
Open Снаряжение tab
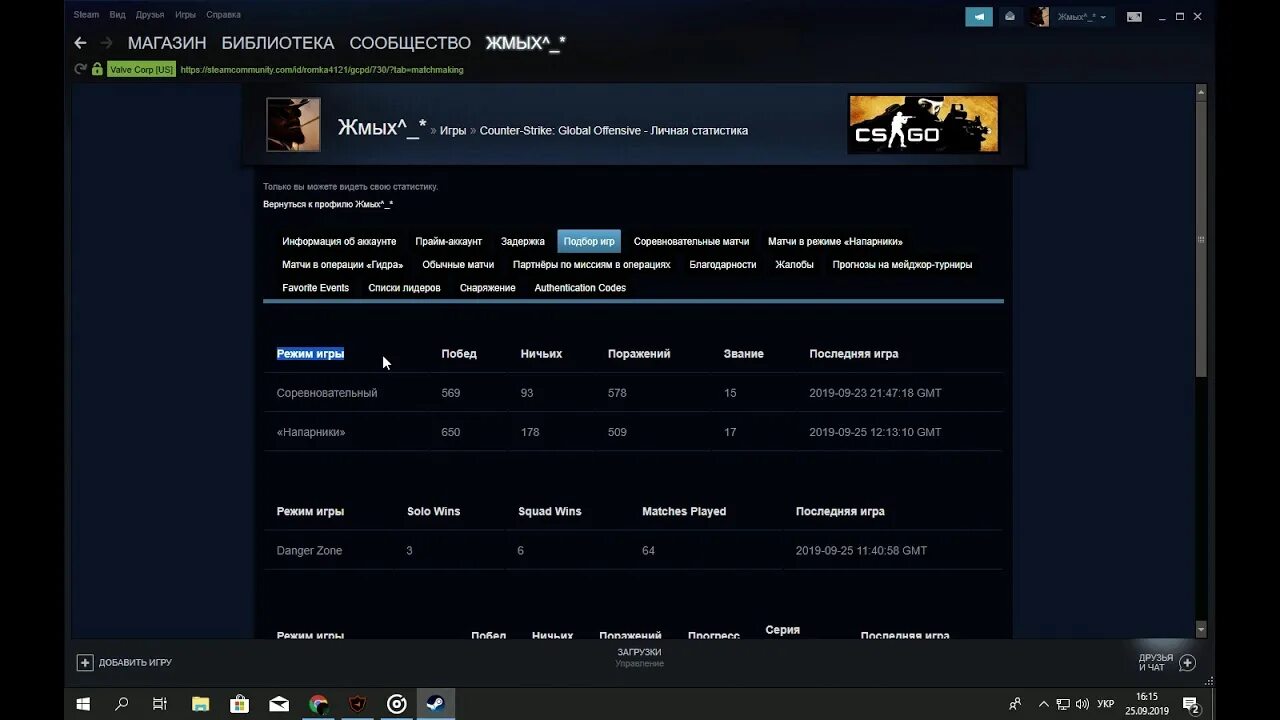pos(488,288)
